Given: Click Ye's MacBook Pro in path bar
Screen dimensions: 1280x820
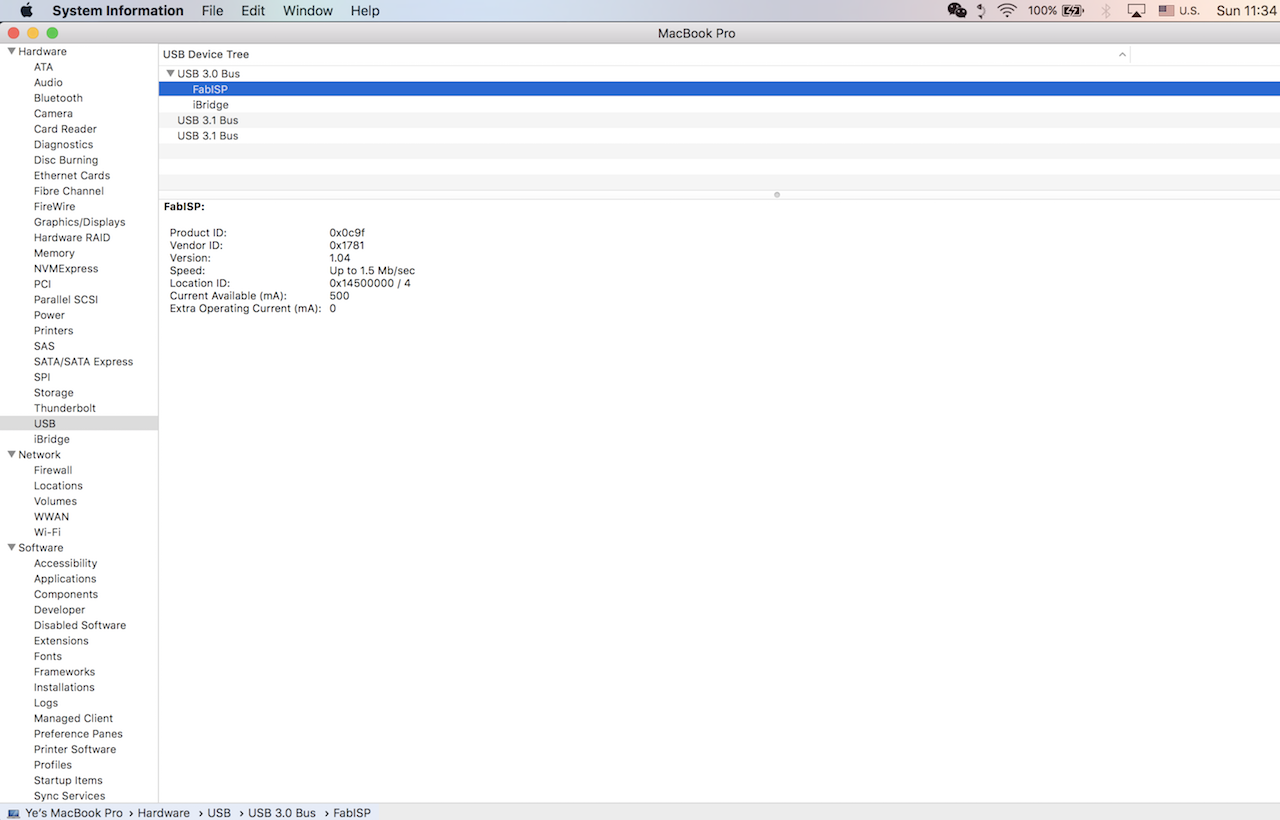Looking at the screenshot, I should (x=74, y=813).
